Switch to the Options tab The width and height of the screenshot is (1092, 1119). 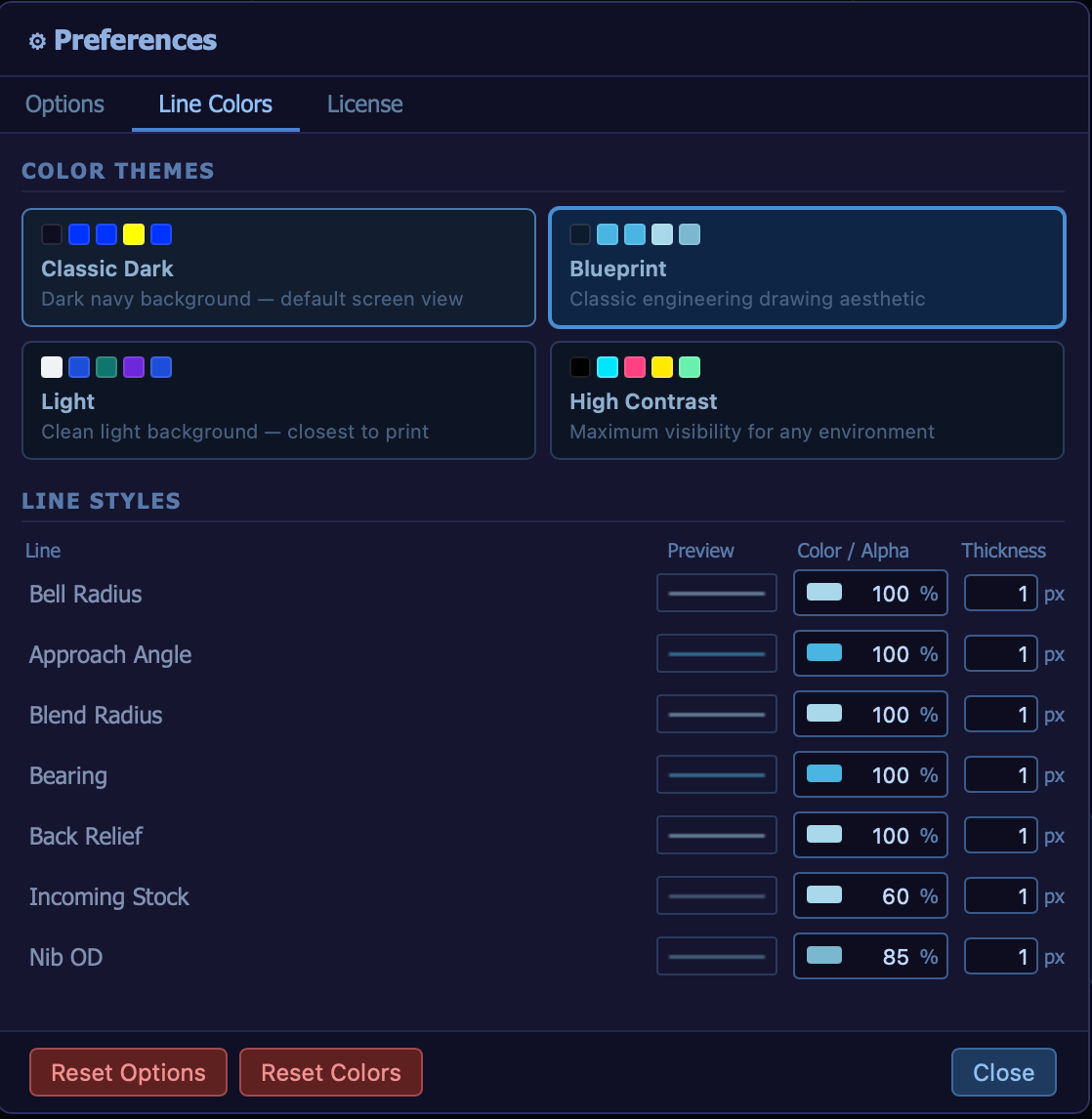(63, 104)
